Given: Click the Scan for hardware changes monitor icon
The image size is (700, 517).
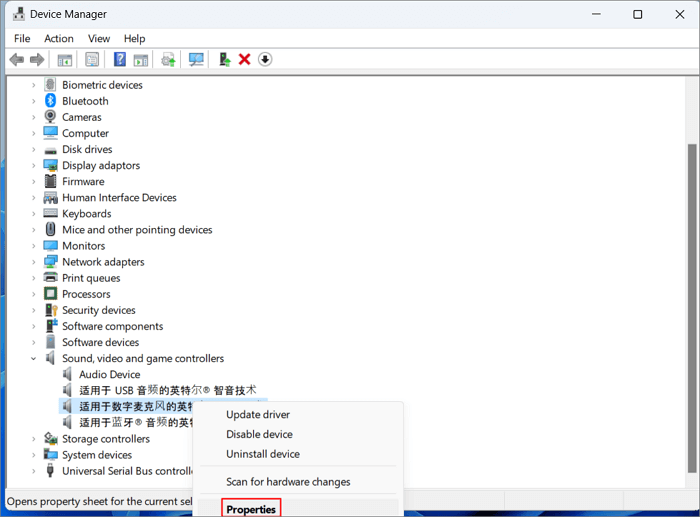Looking at the screenshot, I should point(196,60).
